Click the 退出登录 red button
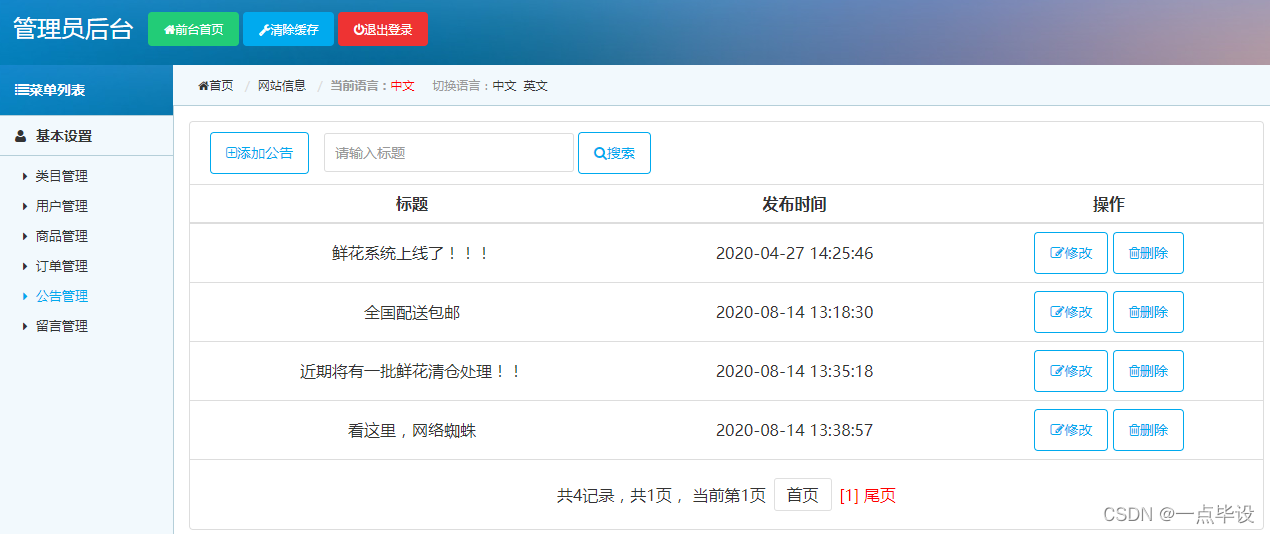This screenshot has height=534, width=1270. (x=382, y=29)
